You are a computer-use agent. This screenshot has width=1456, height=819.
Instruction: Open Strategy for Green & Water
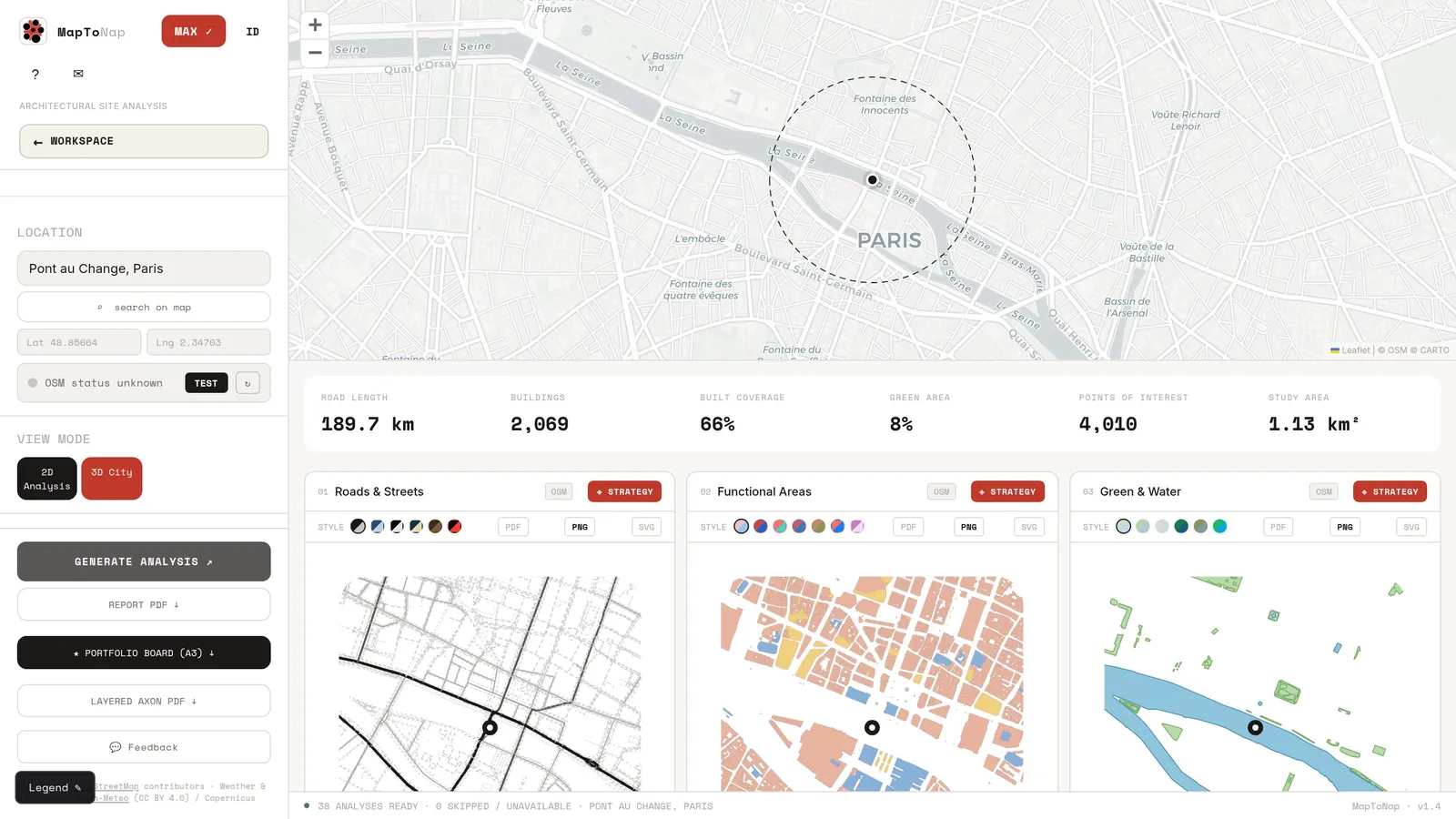coord(1390,491)
